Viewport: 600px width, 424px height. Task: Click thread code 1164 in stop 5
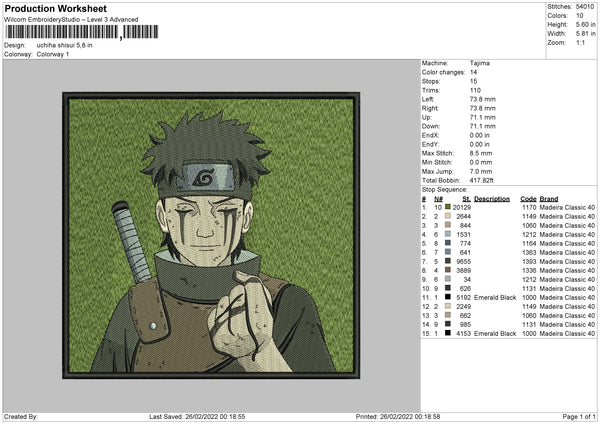coord(529,243)
